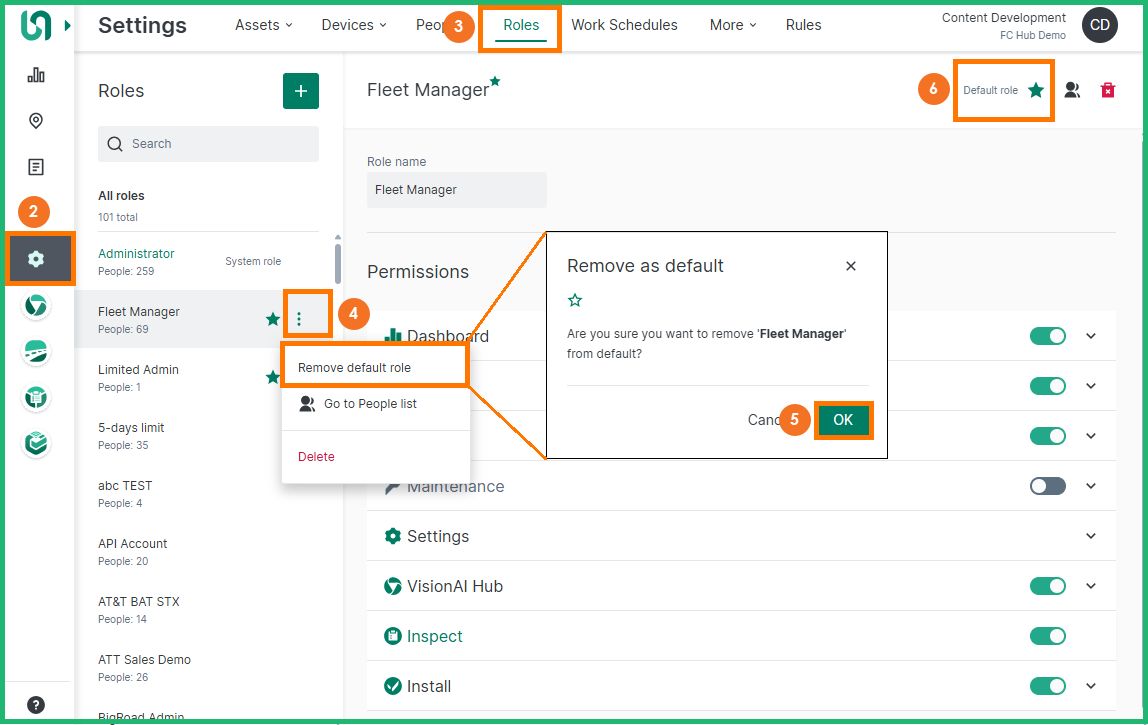Click the green add role plus button
Image resolution: width=1148 pixels, height=725 pixels.
click(301, 90)
